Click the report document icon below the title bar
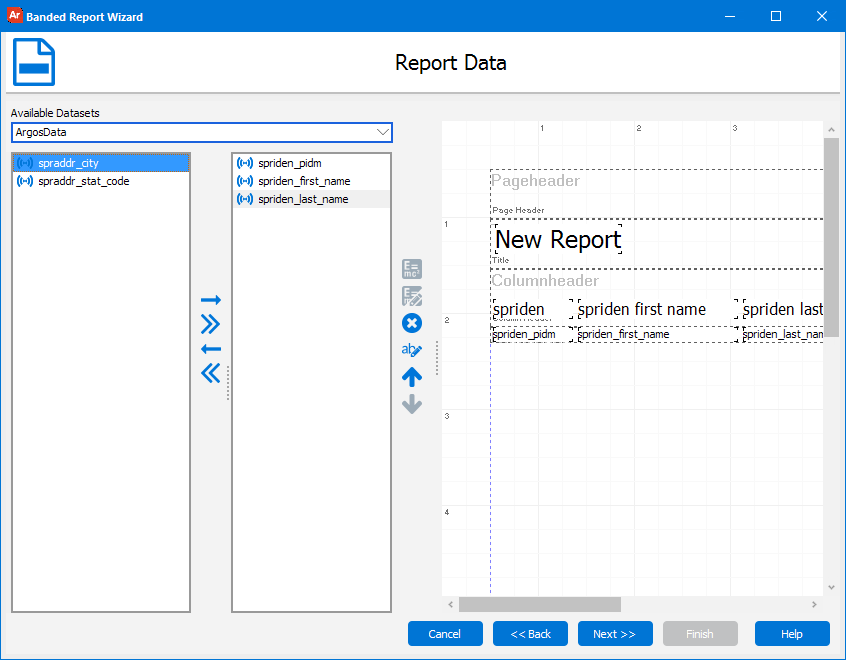Viewport: 846px width, 660px height. click(33, 62)
